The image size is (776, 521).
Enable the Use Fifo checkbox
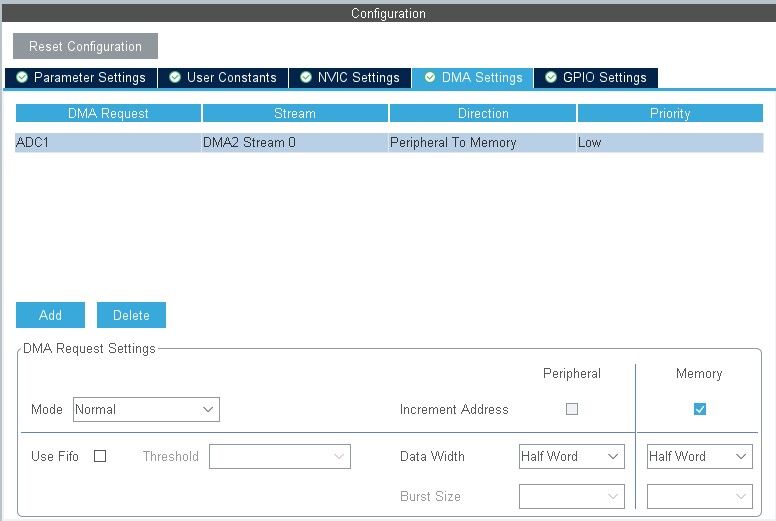pos(100,456)
